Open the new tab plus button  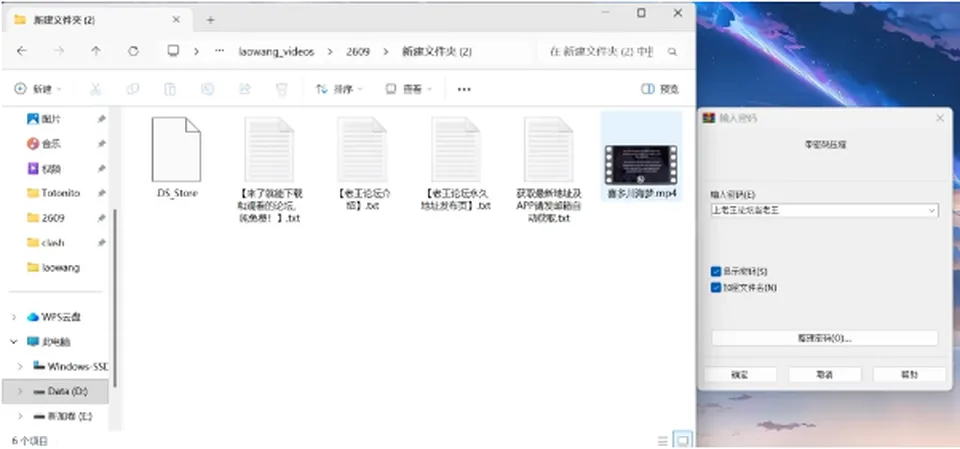(210, 20)
